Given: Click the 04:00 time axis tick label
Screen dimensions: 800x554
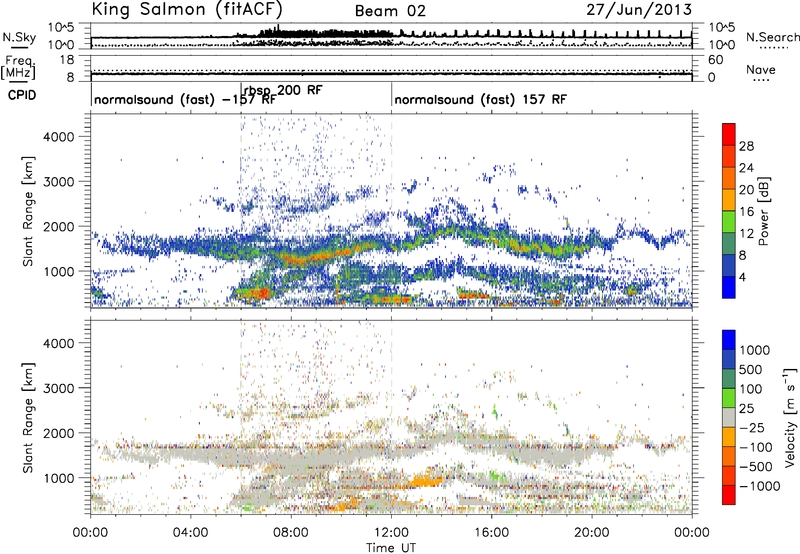Looking at the screenshot, I should click(190, 533).
